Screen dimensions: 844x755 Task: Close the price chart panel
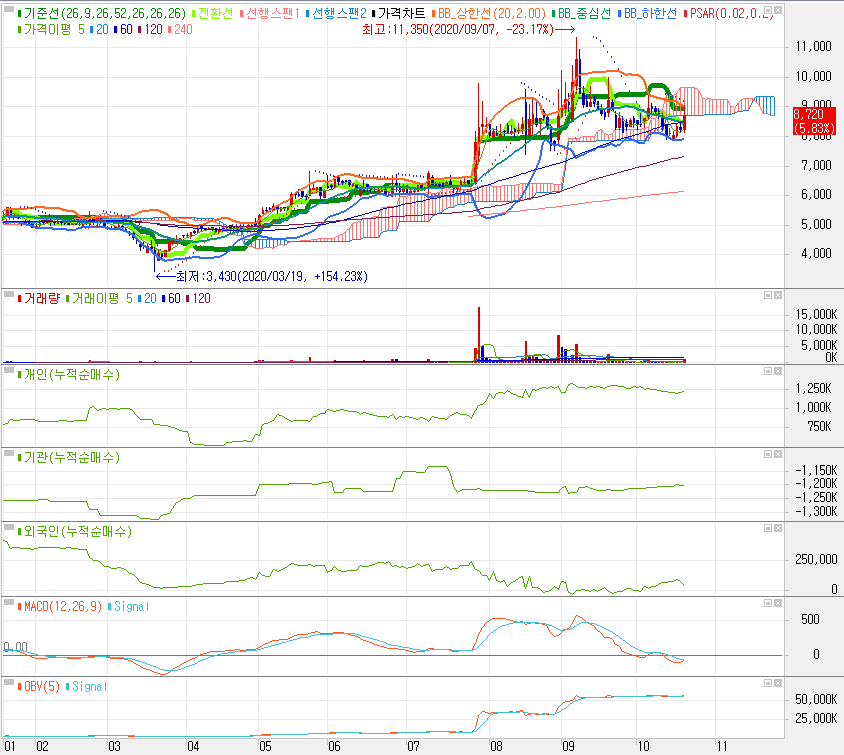pos(778,10)
